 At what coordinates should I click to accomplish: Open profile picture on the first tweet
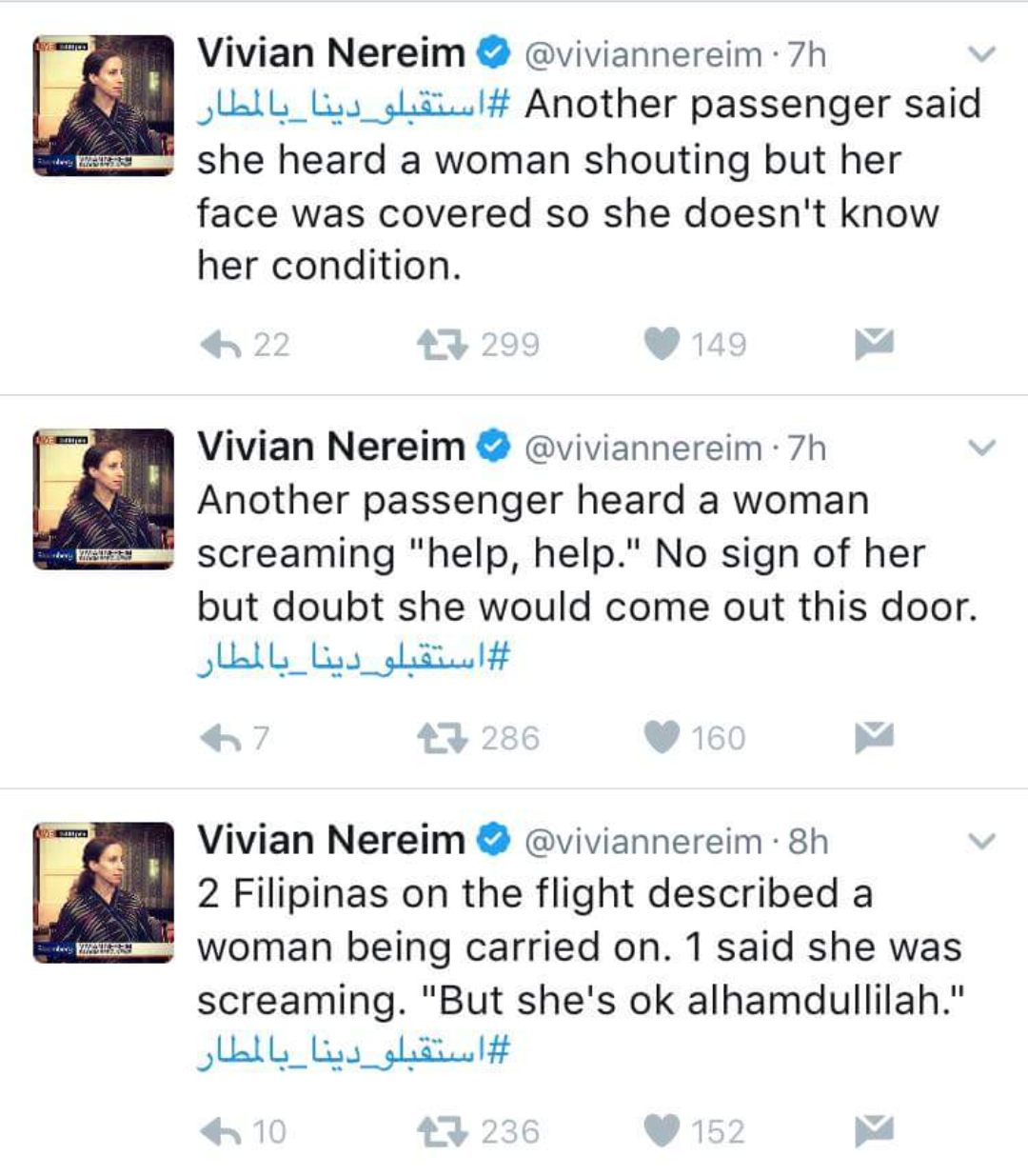click(x=104, y=105)
